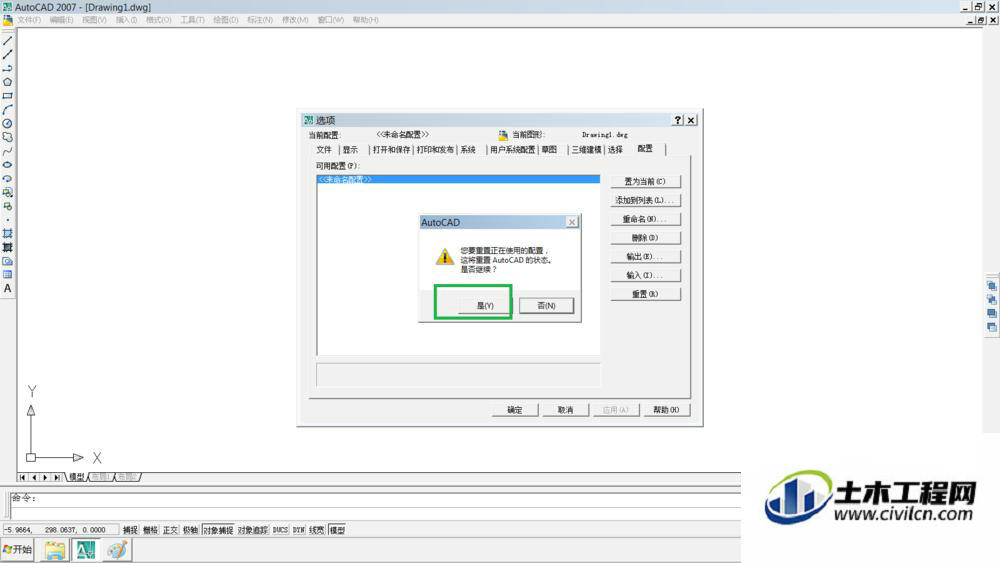The width and height of the screenshot is (1000, 563).
Task: Click the Insert Block tool
Action: (x=8, y=192)
